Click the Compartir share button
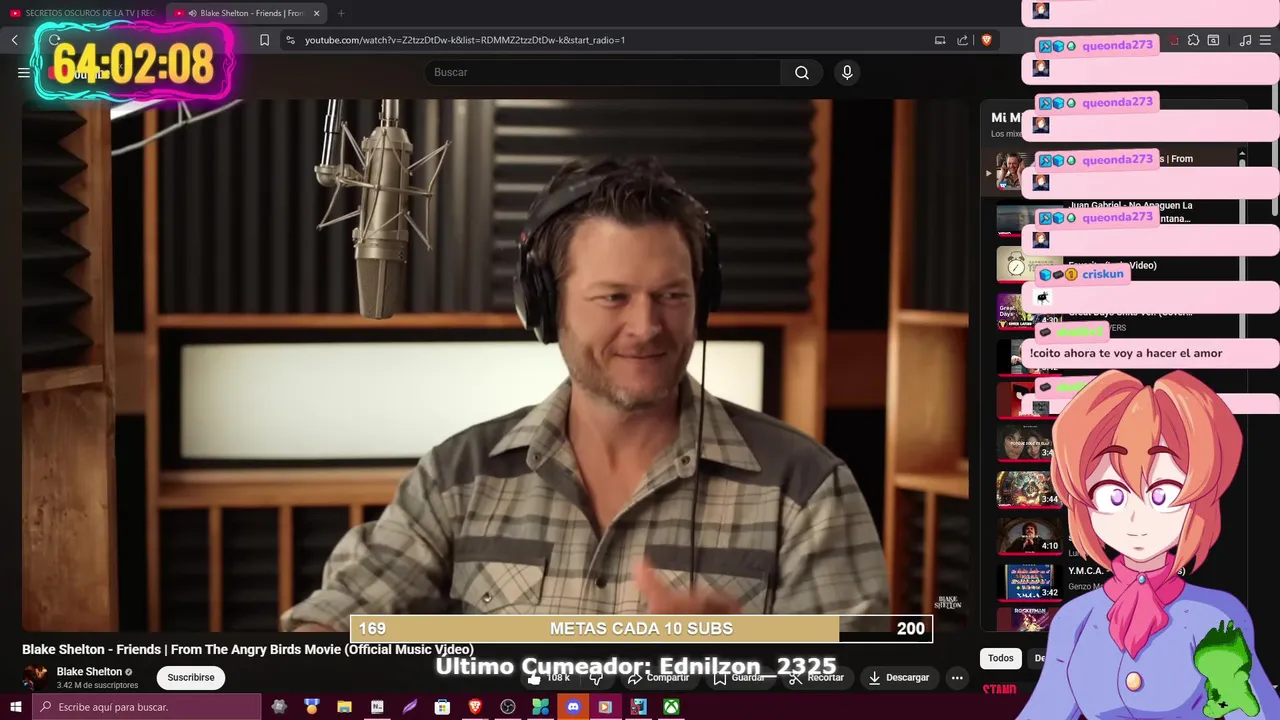Screen dimensions: 1280x720 point(659,677)
